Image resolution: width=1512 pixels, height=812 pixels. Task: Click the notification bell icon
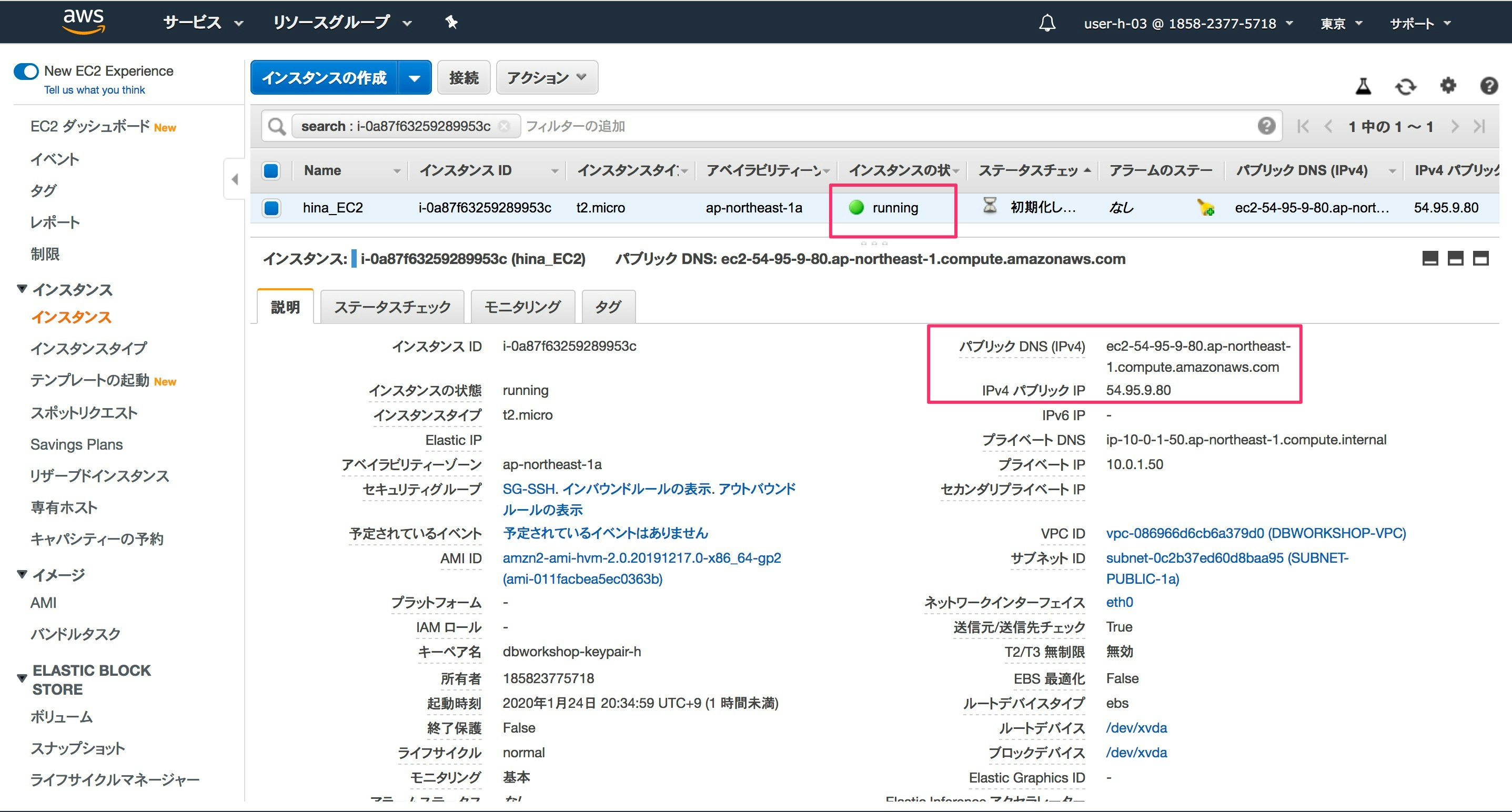click(1046, 24)
